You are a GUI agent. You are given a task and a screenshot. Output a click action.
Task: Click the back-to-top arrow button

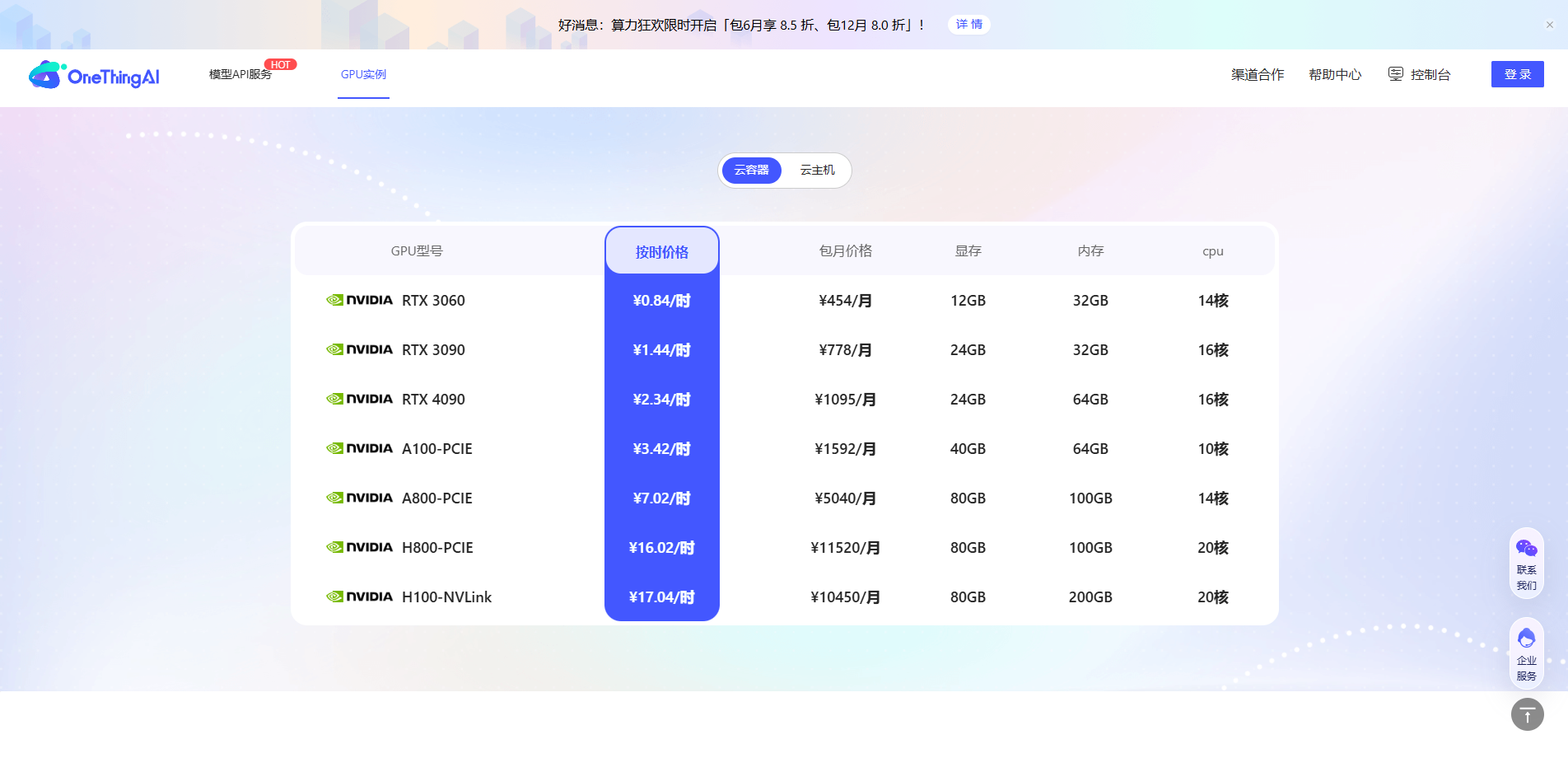point(1528,714)
